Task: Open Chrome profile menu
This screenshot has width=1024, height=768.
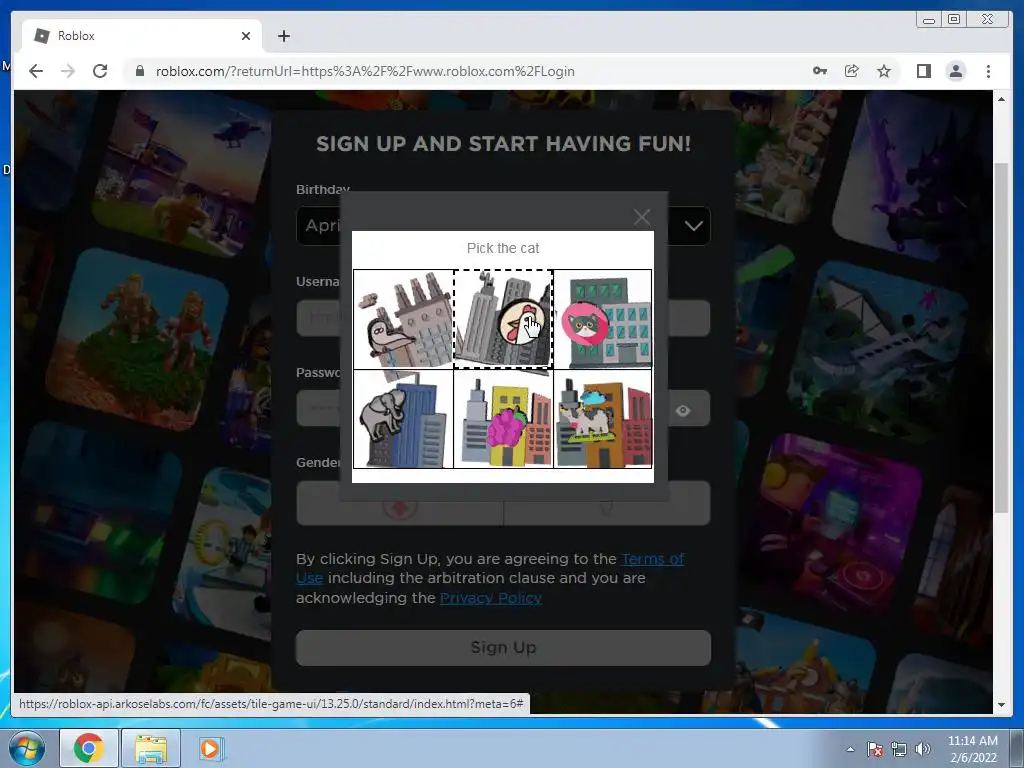Action: 955,71
